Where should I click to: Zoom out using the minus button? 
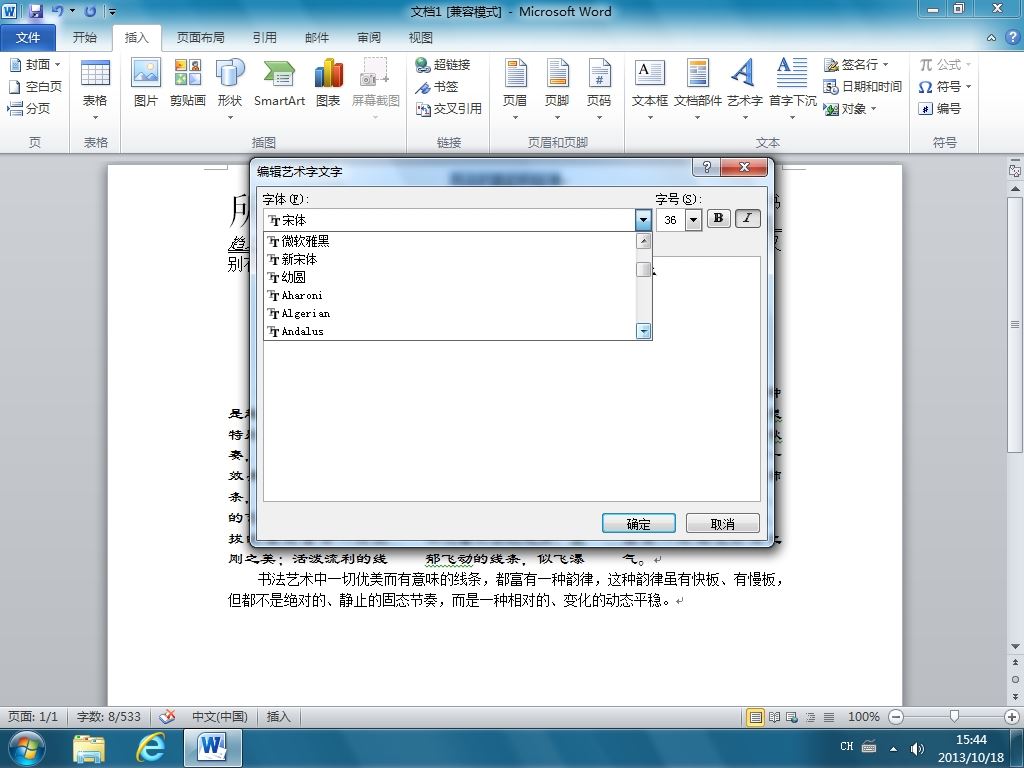pos(896,717)
